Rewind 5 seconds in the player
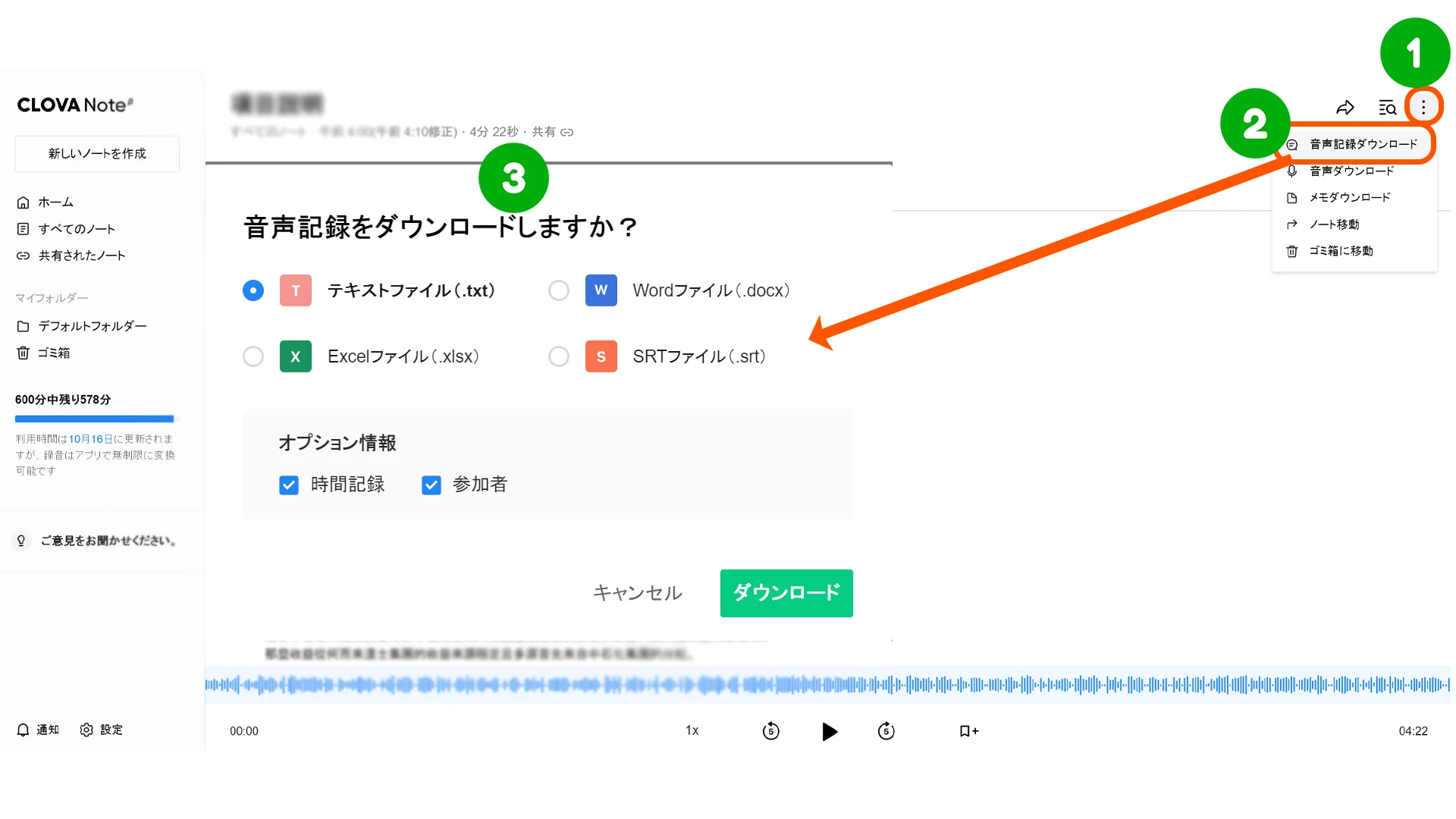The height and width of the screenshot is (819, 1456). click(x=770, y=731)
